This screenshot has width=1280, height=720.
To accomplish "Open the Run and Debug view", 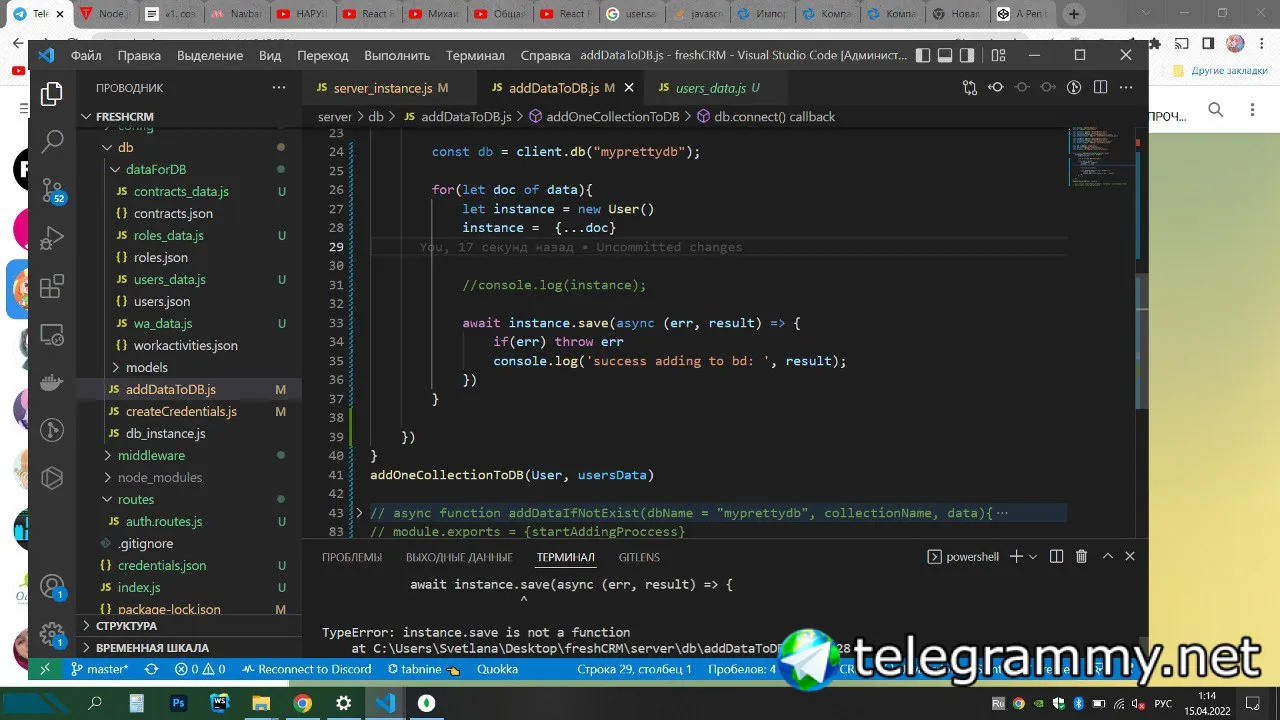I will pos(52,239).
